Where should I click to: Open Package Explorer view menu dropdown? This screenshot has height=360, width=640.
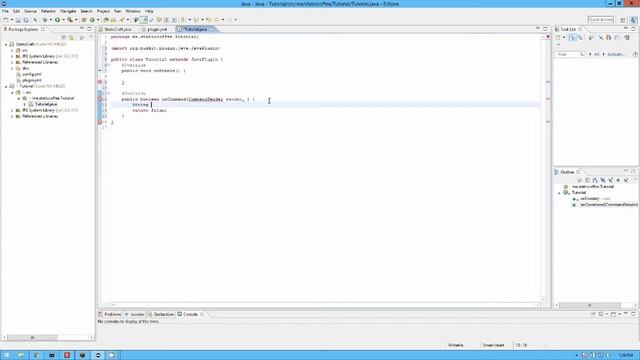[x=91, y=37]
